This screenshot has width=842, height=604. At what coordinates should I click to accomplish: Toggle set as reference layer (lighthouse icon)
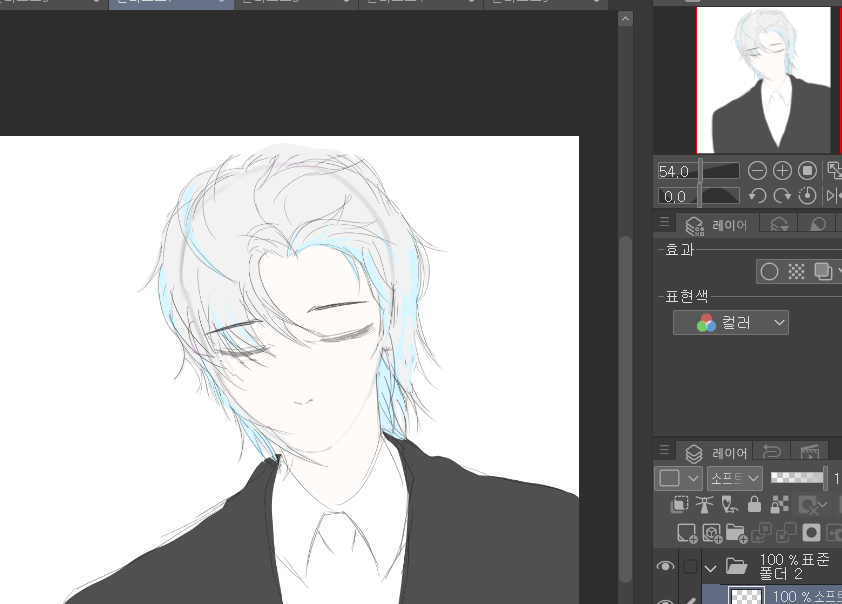point(704,505)
